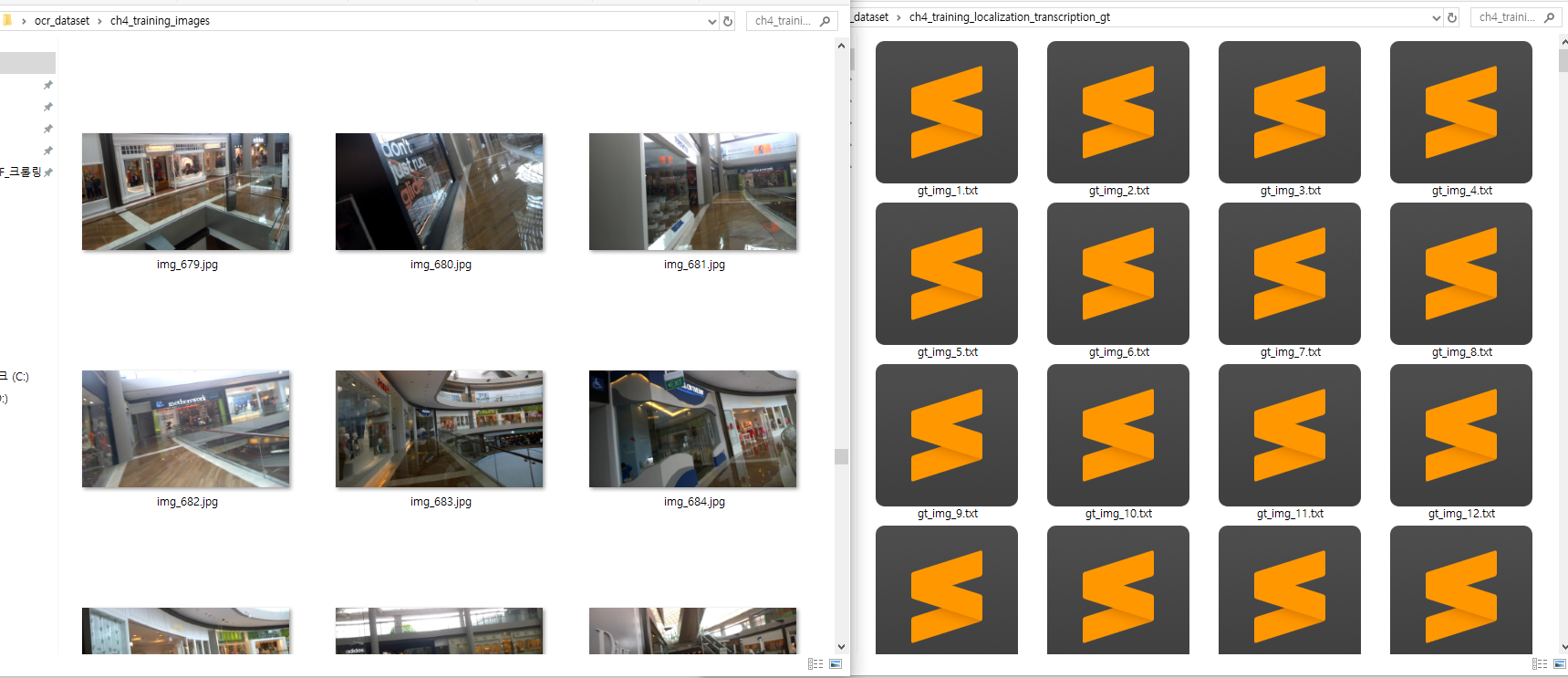1568x678 pixels.
Task: Click the gt_img_10.txt file name label
Action: pos(1118,514)
